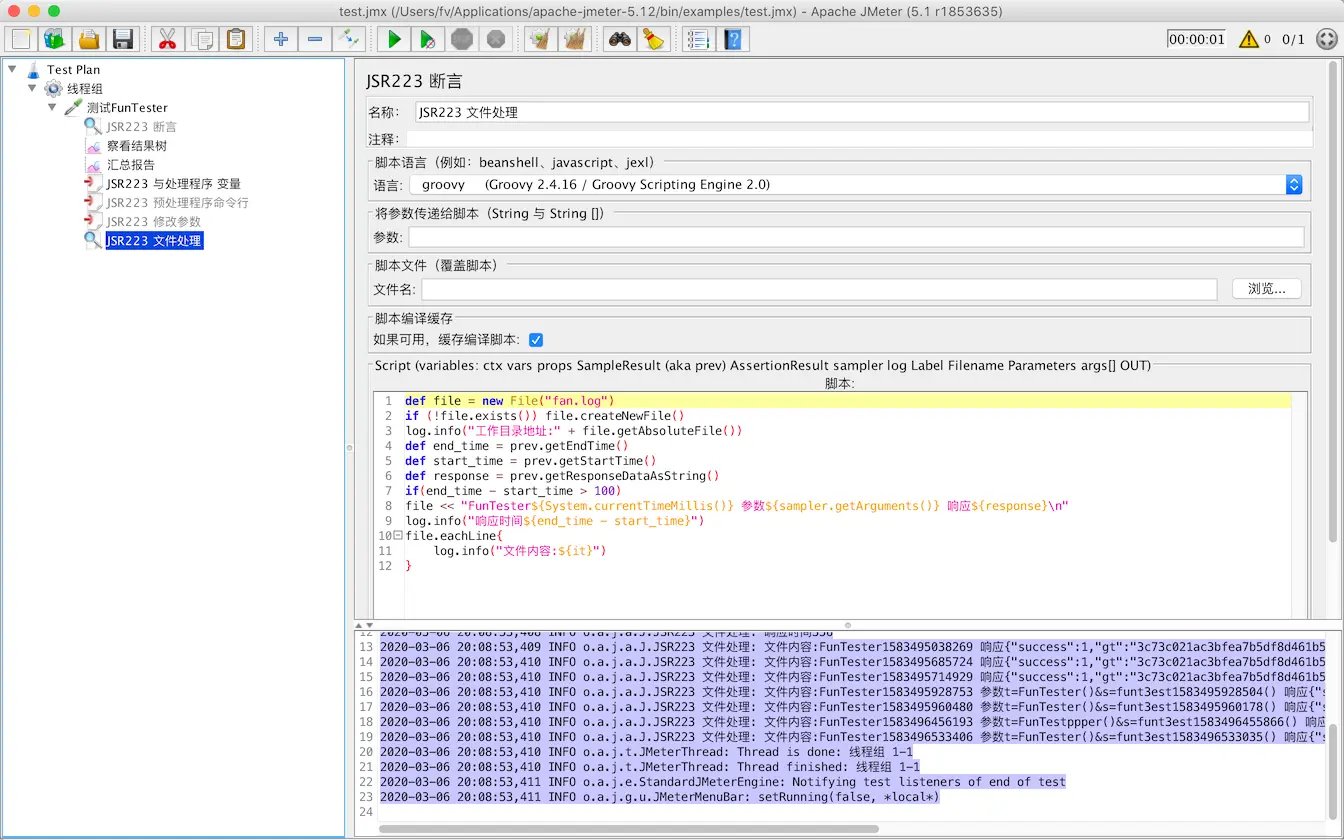Click the grey Stop test icon
The height and width of the screenshot is (840, 1344).
click(x=462, y=39)
